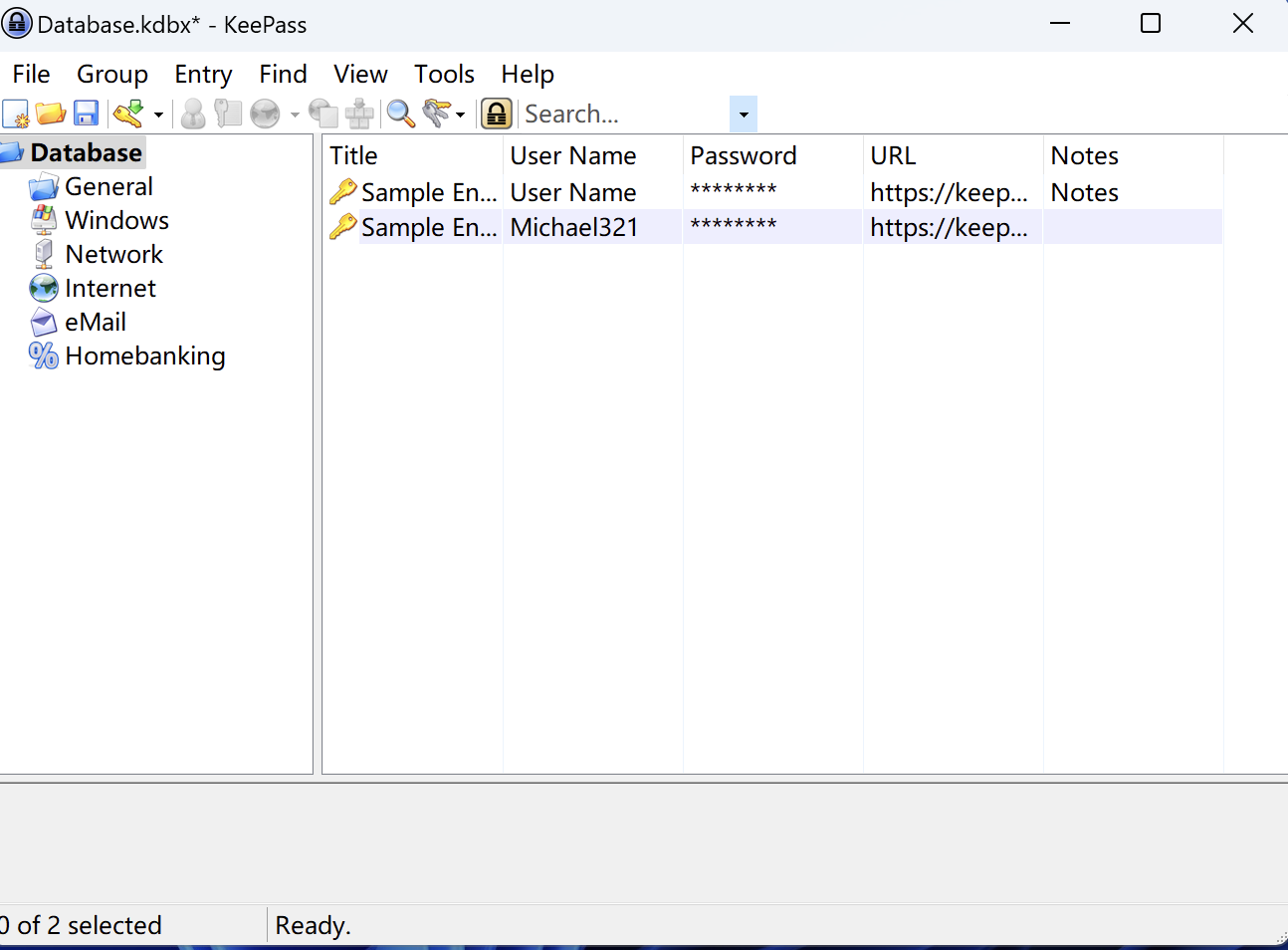Select the Windows group
Image resolution: width=1288 pixels, height=950 pixels.
(x=116, y=220)
